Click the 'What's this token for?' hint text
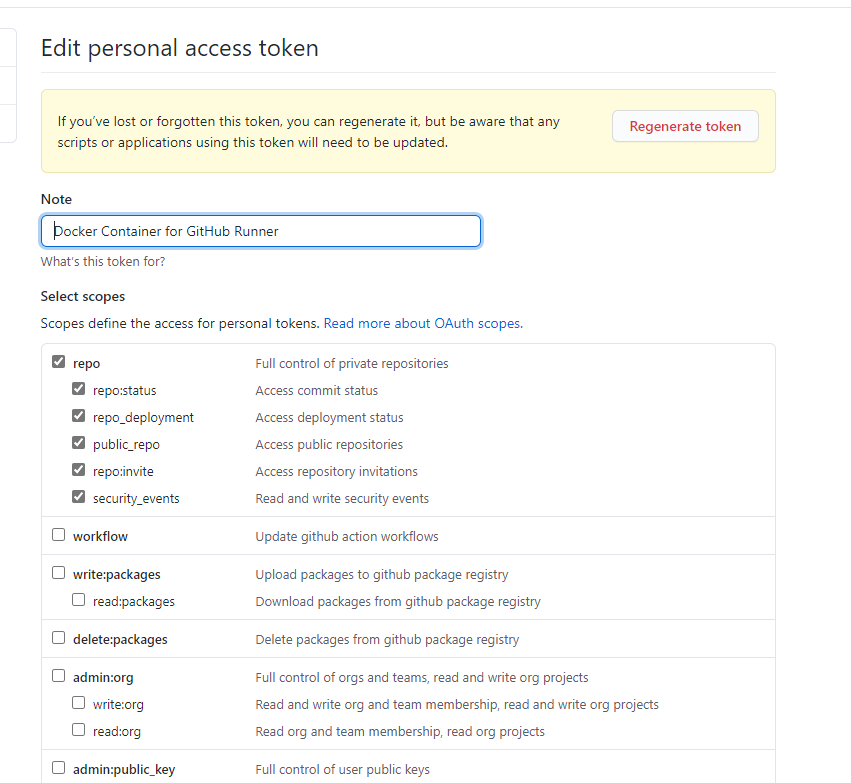 click(103, 262)
